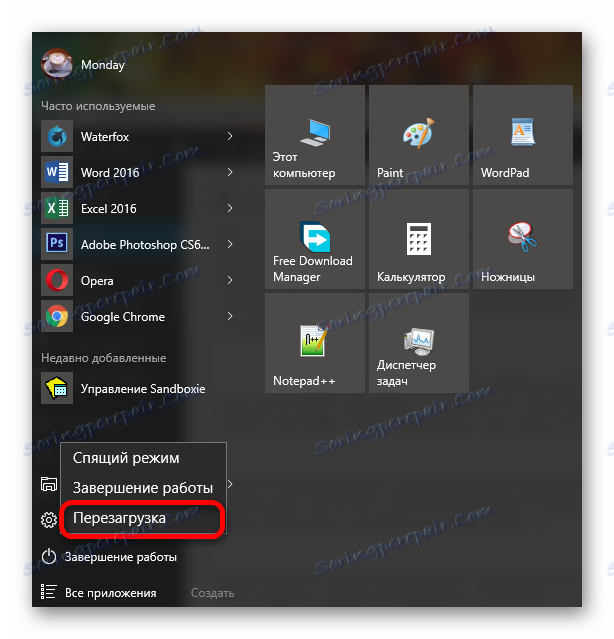Expand Word 2016 jump list arrow
The image size is (614, 639).
pos(230,172)
